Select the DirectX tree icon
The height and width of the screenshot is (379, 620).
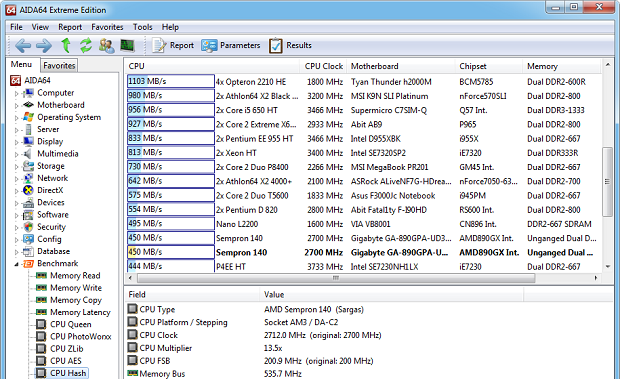pyautogui.click(x=28, y=190)
